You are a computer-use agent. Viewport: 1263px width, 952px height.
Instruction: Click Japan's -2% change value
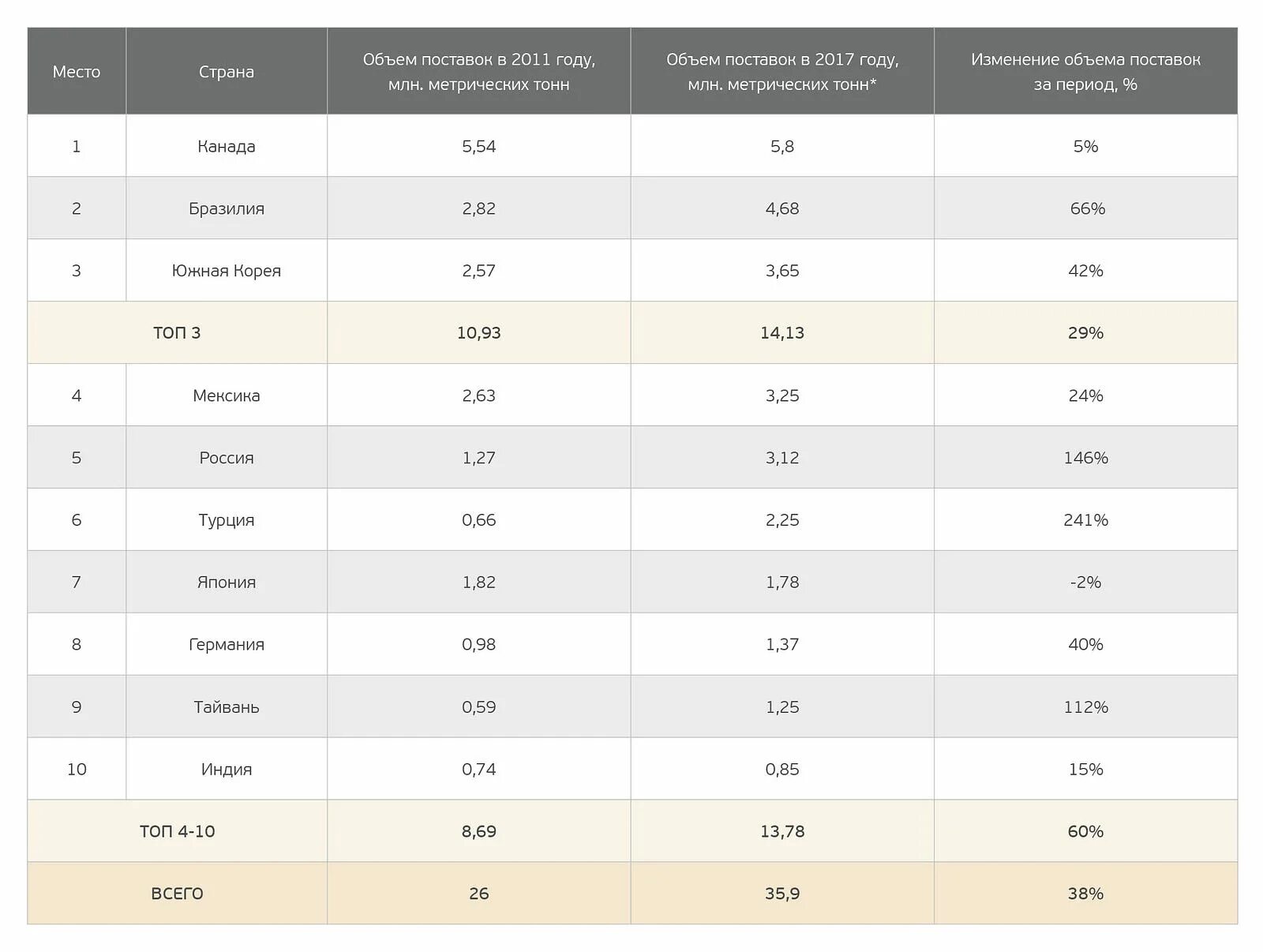1085,583
